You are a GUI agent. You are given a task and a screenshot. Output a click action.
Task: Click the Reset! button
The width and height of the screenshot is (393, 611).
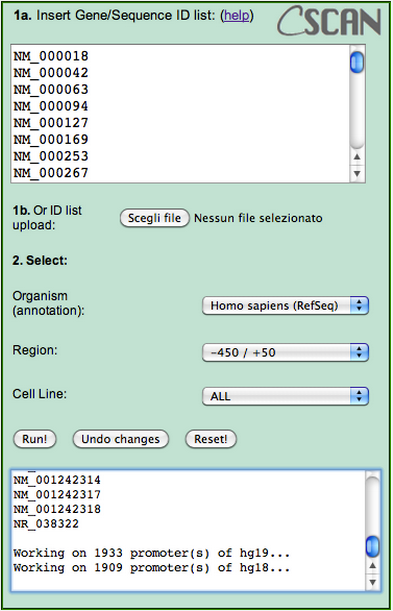point(211,439)
